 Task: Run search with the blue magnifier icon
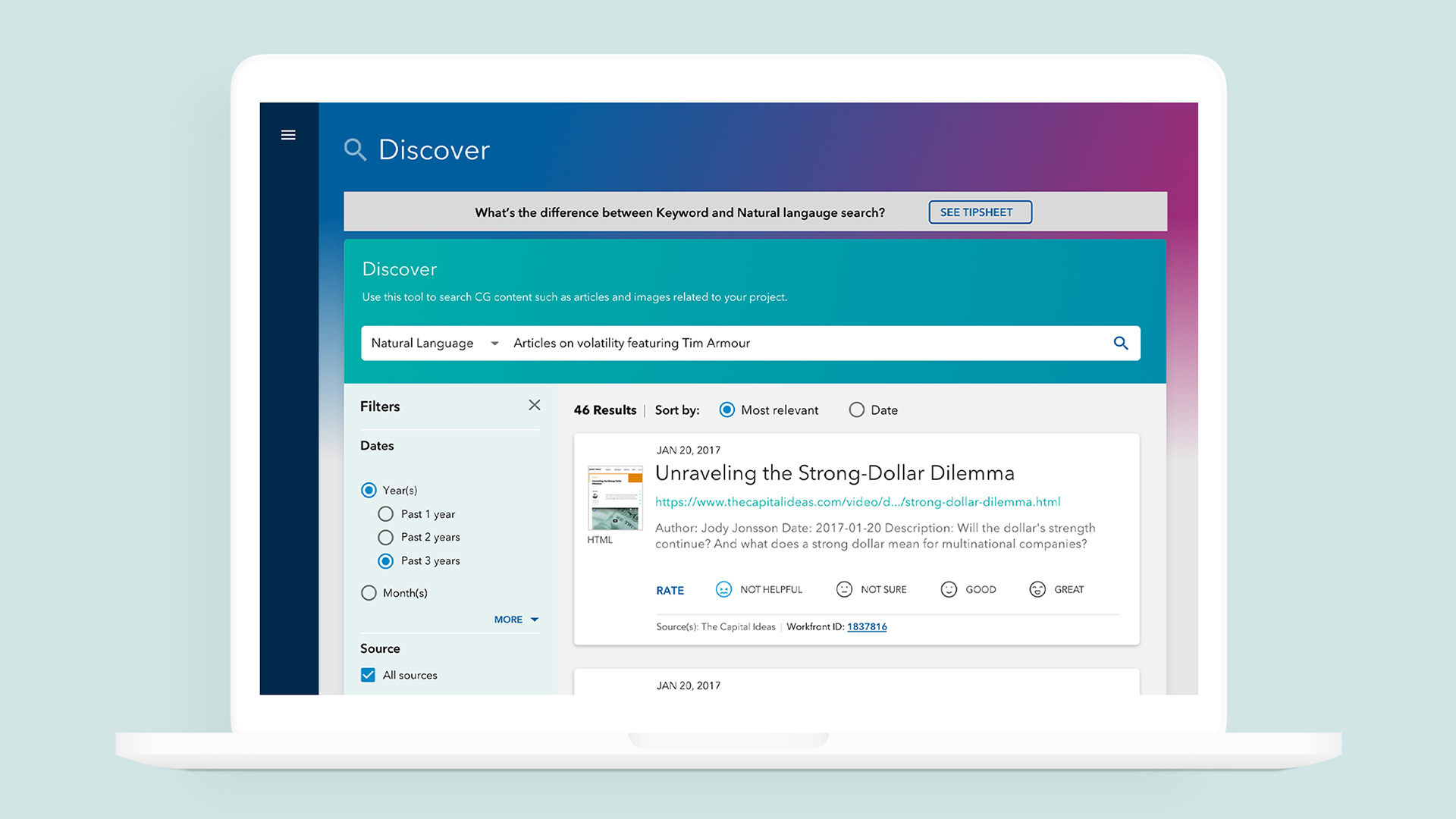click(1121, 343)
